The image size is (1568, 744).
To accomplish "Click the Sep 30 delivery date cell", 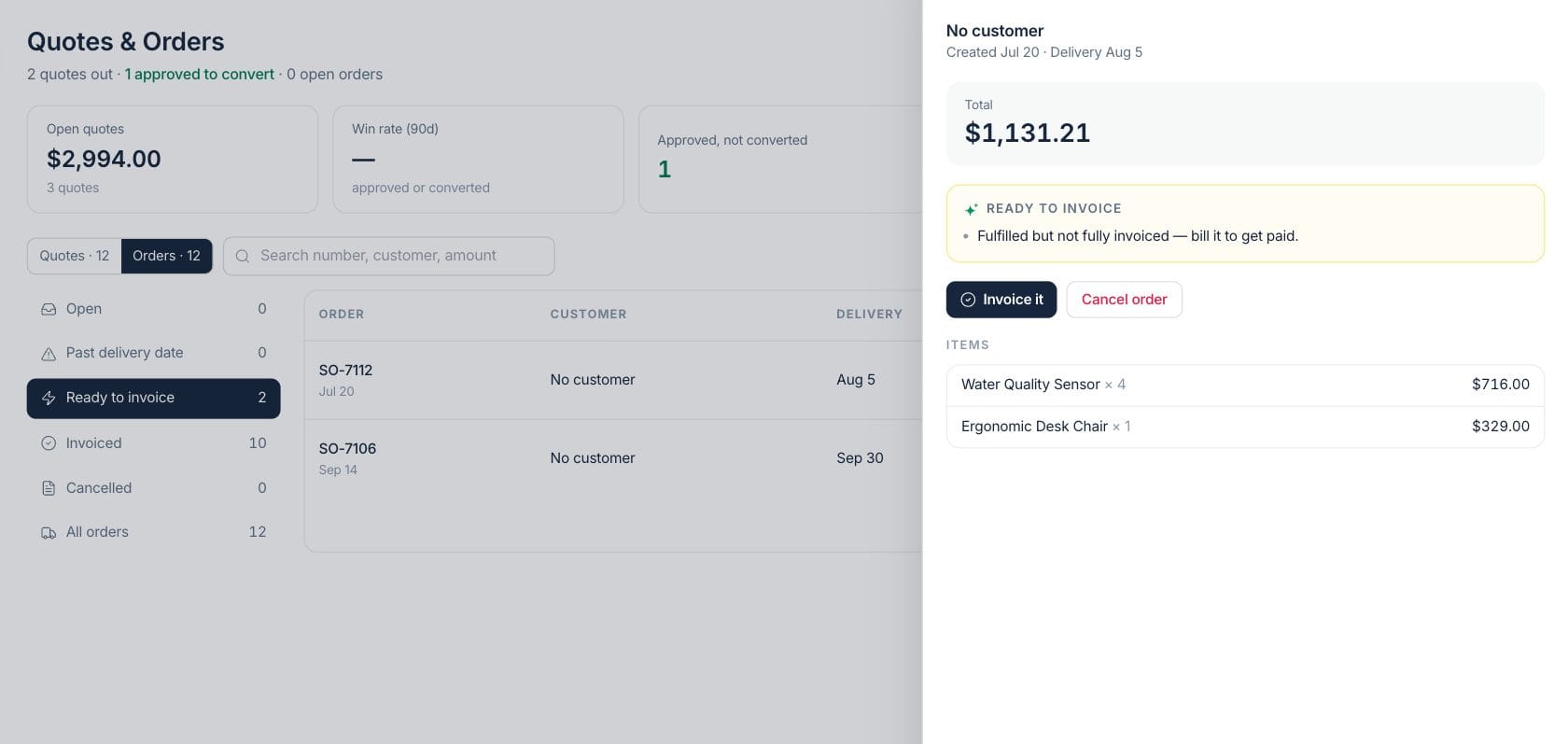I will [x=860, y=458].
